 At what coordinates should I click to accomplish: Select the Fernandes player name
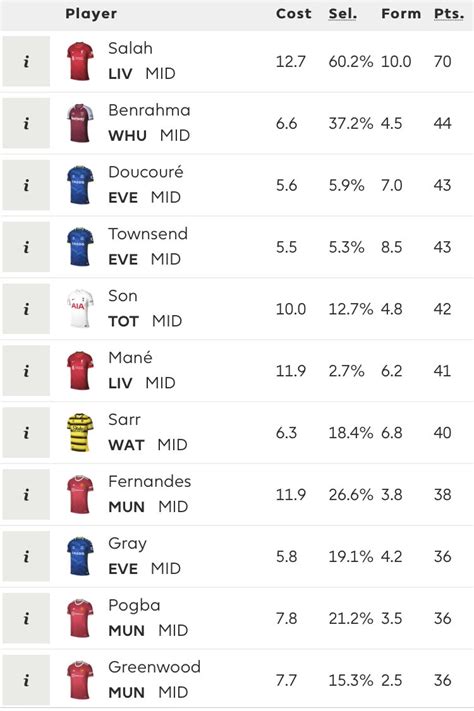point(149,482)
